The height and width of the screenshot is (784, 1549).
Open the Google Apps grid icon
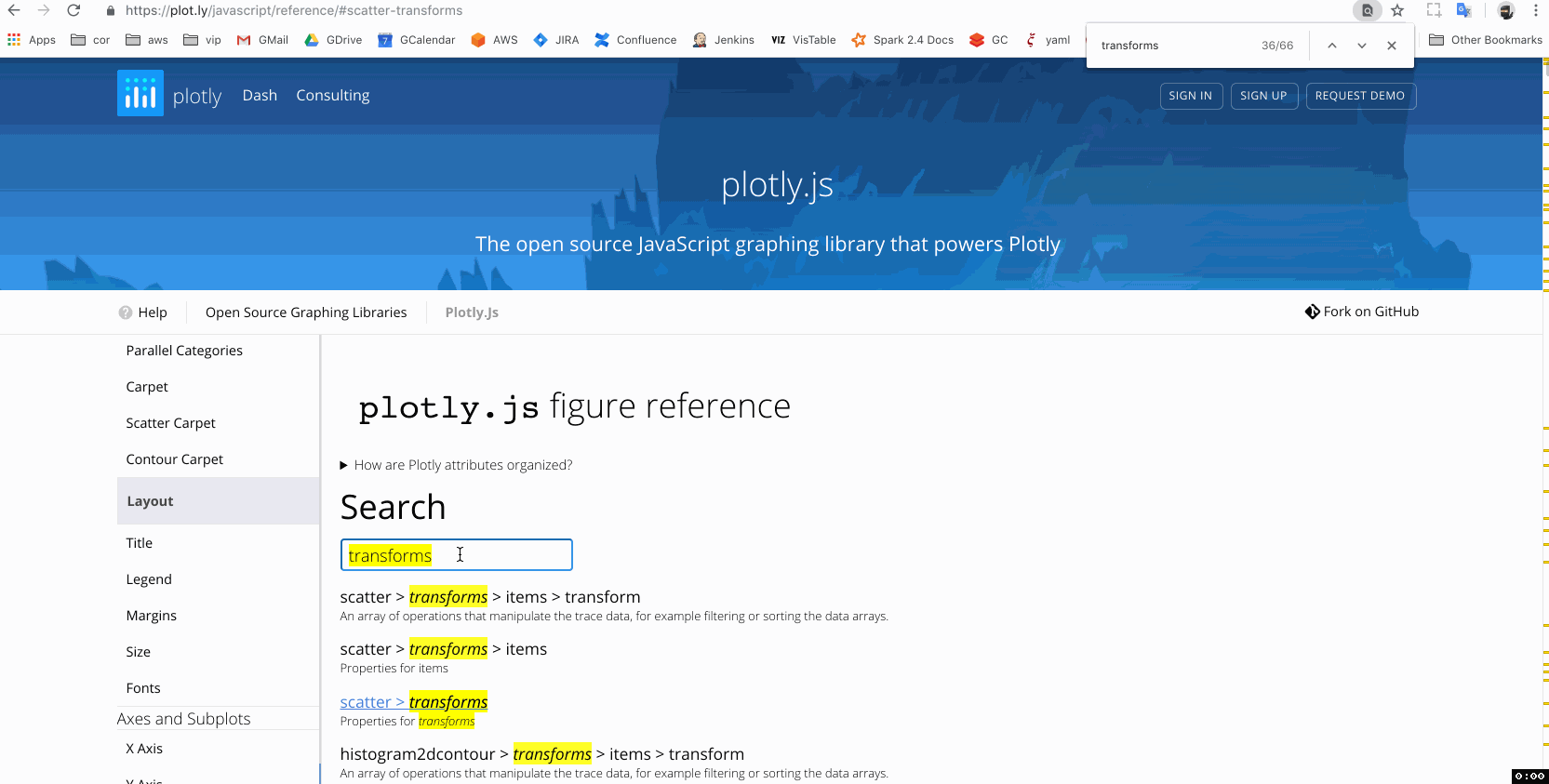pyautogui.click(x=13, y=39)
